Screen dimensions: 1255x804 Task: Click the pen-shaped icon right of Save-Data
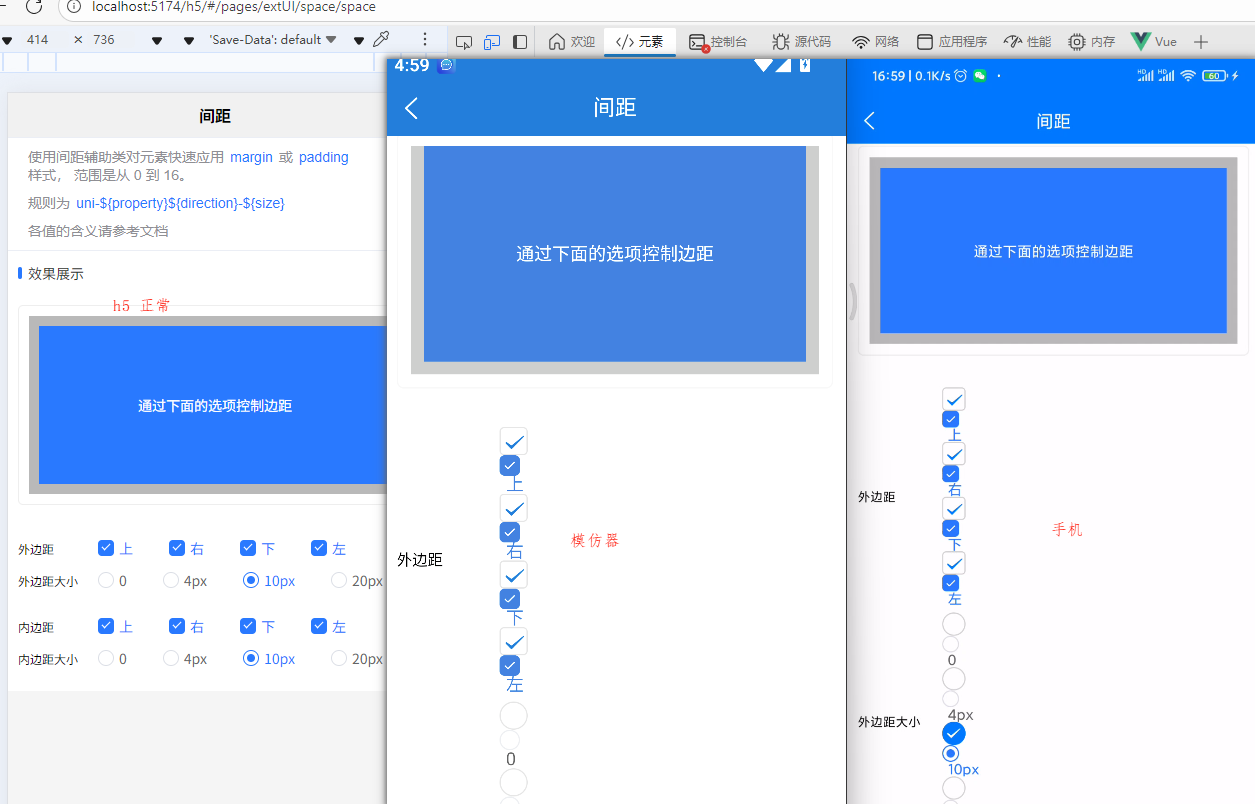[381, 40]
